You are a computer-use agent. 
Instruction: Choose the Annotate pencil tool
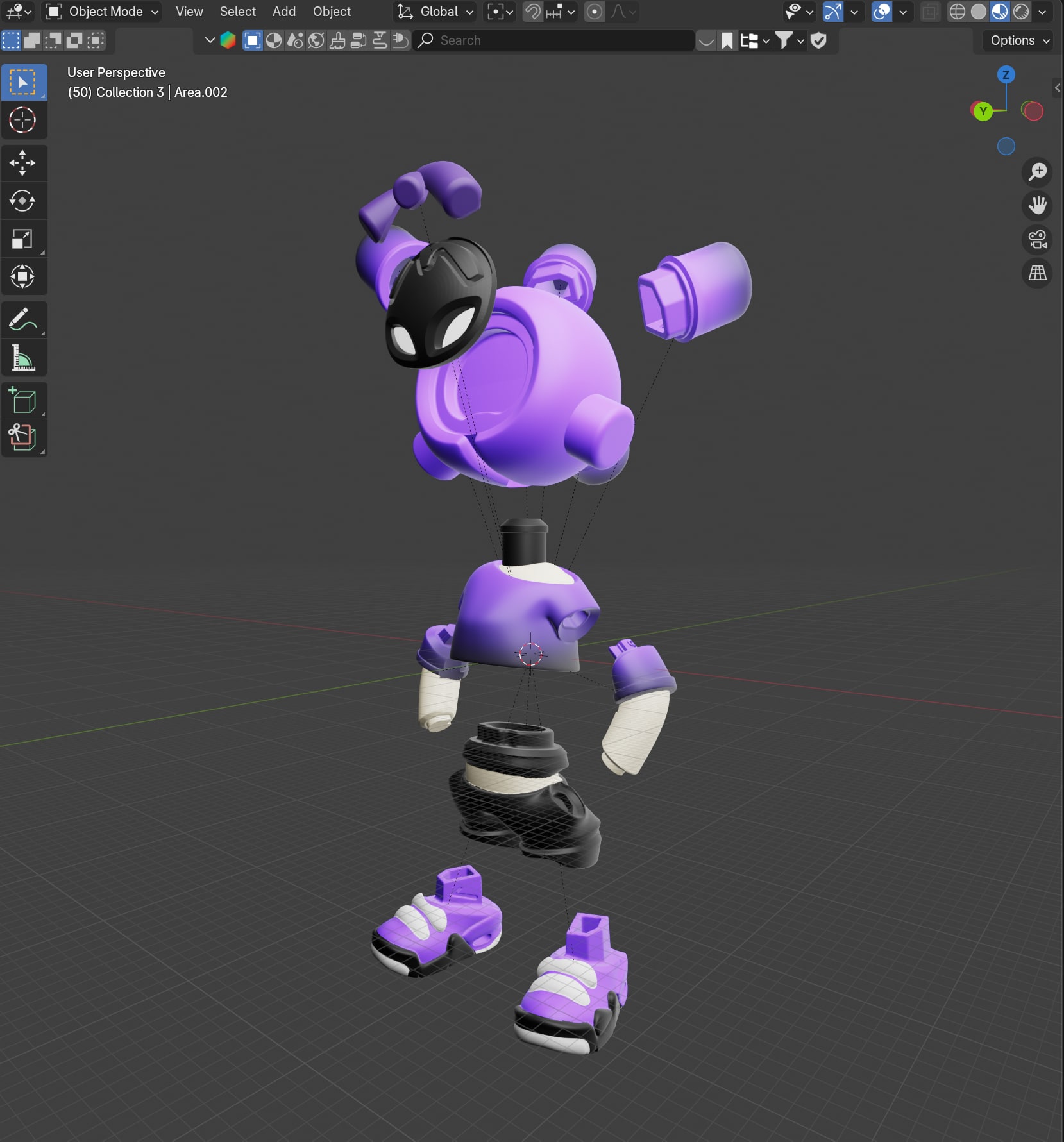24,319
